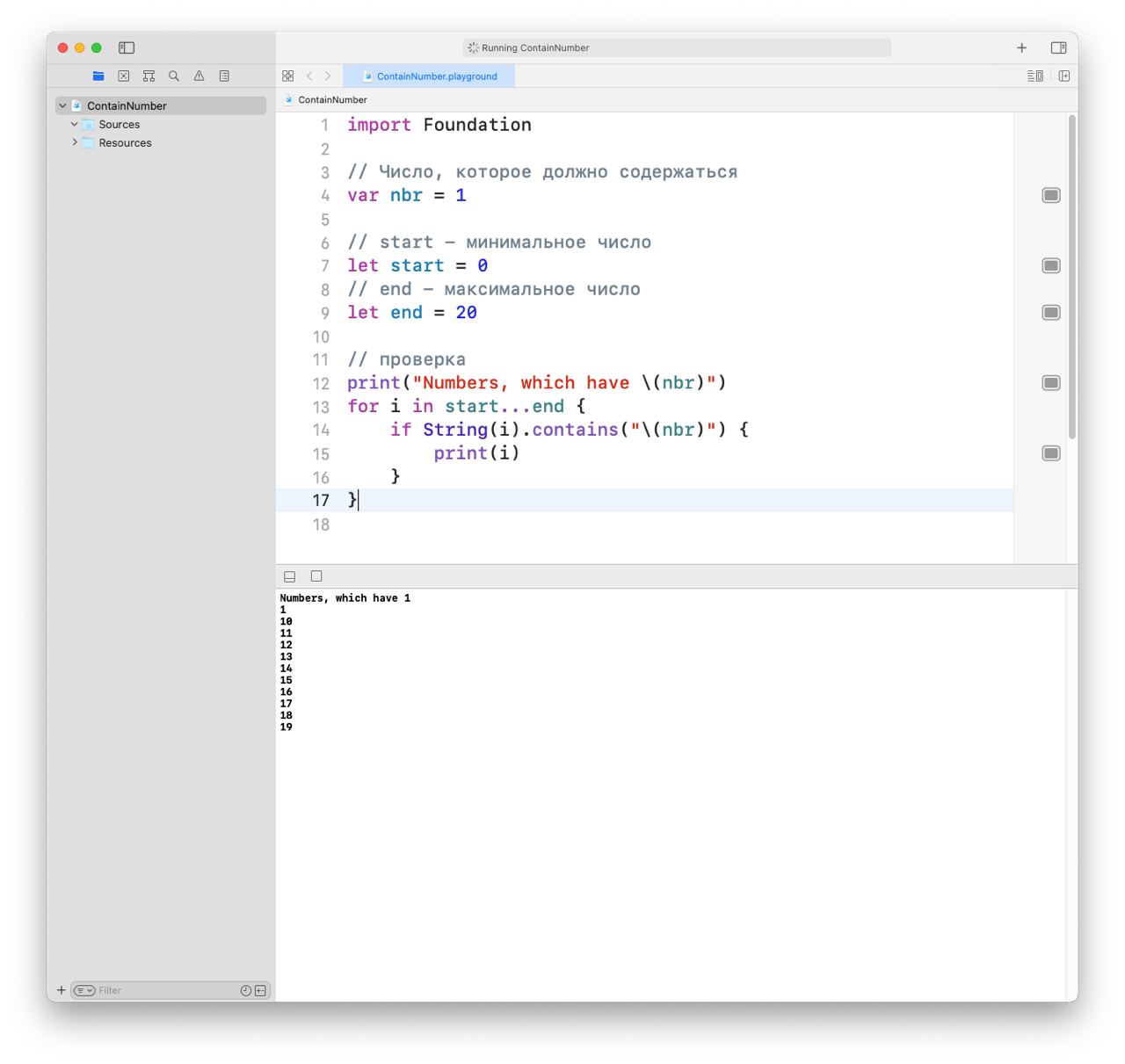The height and width of the screenshot is (1064, 1125).
Task: Open the Report navigator
Action: 224,76
